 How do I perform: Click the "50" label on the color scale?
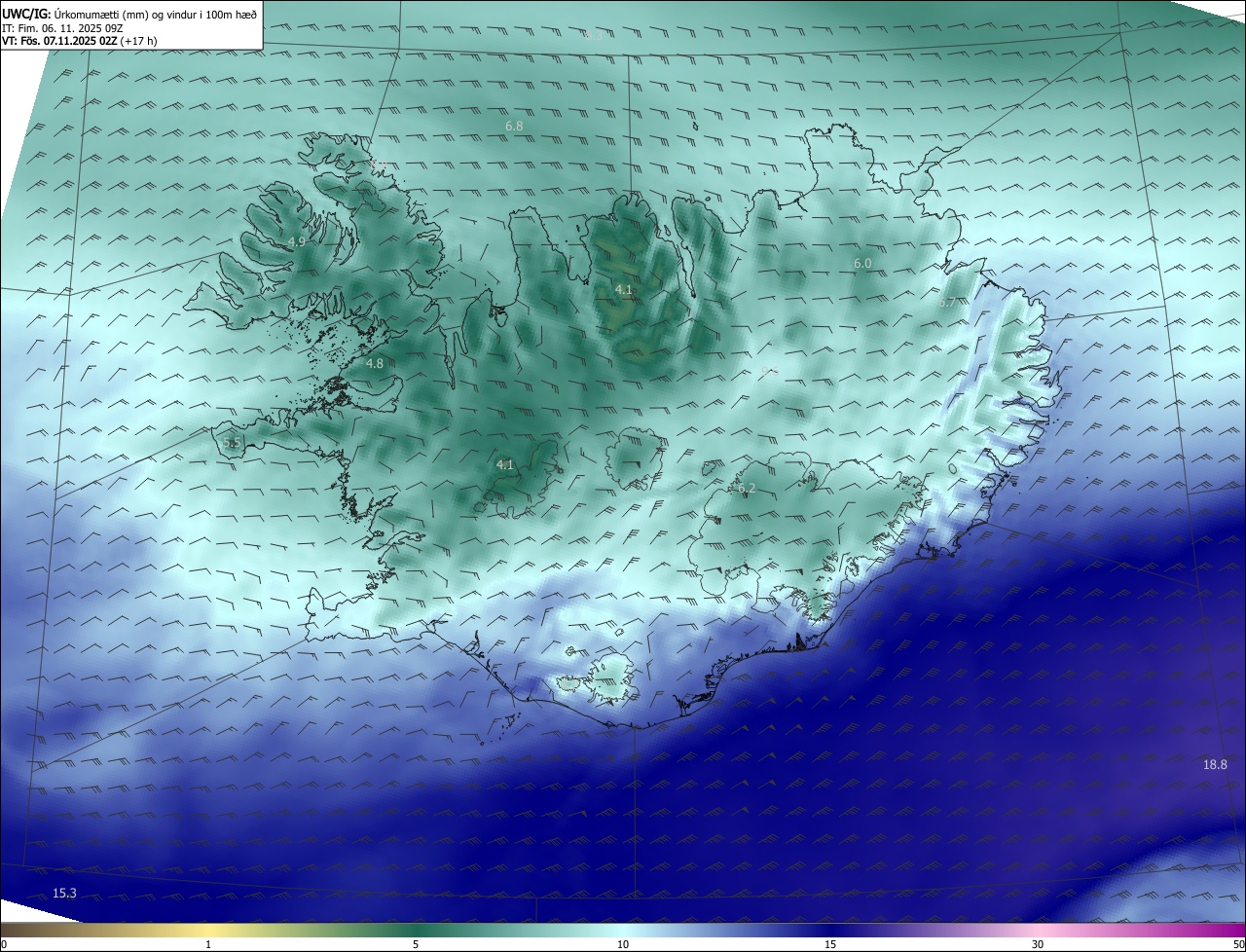[1238, 944]
